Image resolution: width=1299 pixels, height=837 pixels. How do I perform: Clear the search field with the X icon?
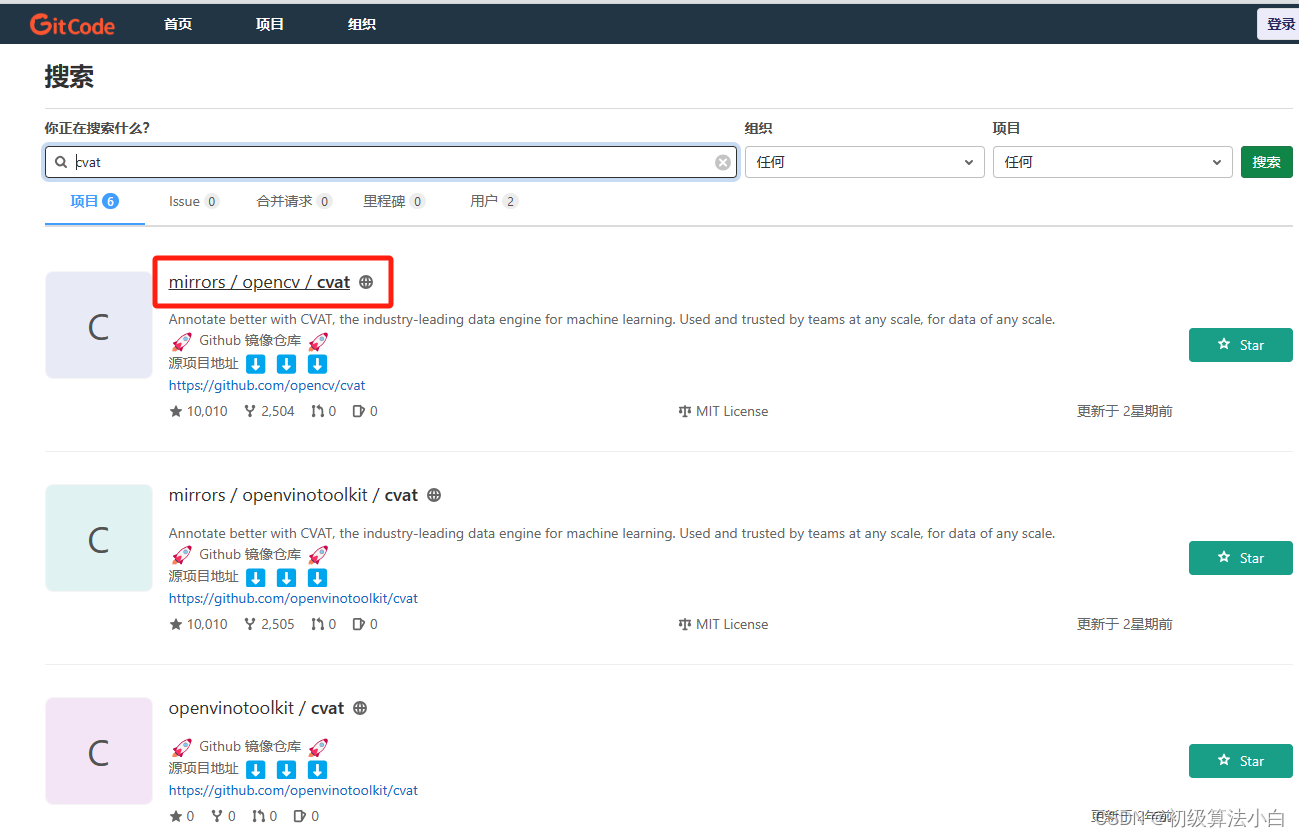pyautogui.click(x=722, y=161)
